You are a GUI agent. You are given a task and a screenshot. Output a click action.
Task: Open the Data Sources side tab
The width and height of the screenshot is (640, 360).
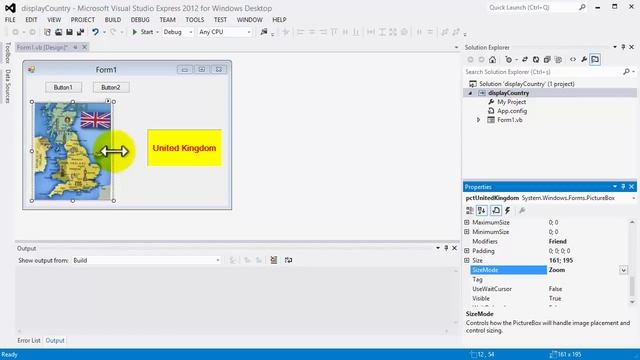tap(7, 86)
